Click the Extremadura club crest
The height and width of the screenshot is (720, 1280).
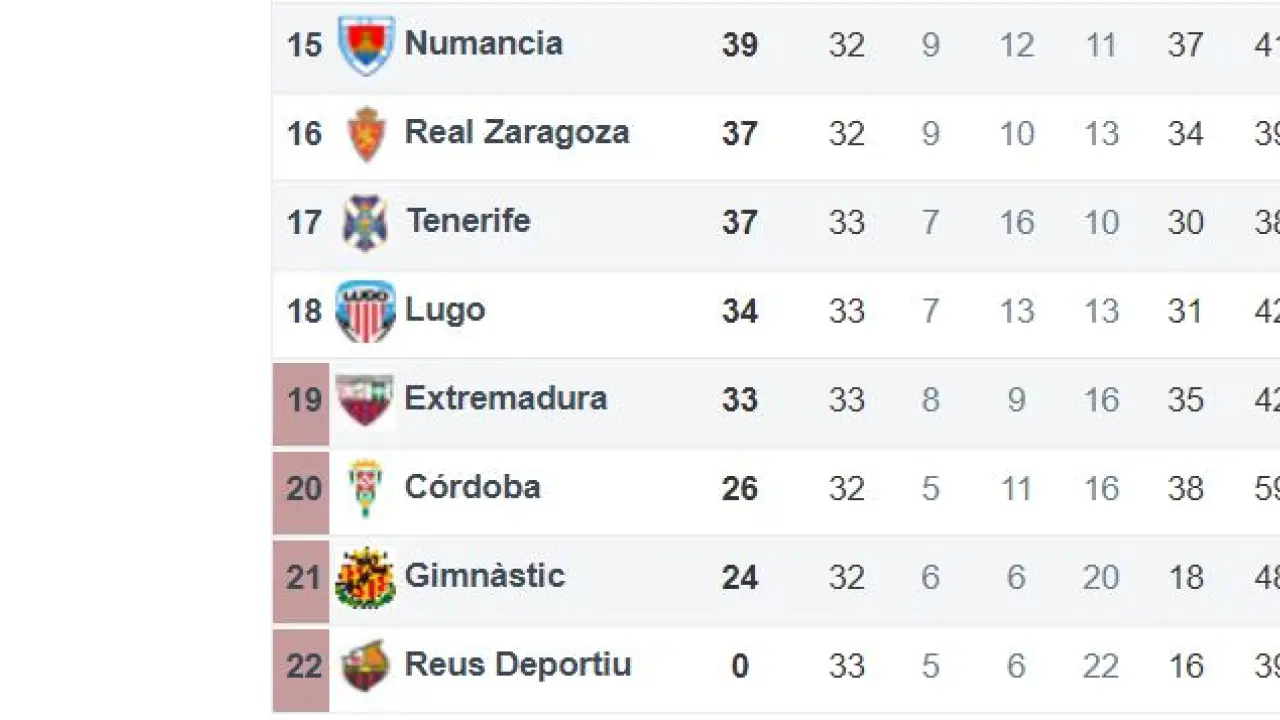tap(365, 400)
